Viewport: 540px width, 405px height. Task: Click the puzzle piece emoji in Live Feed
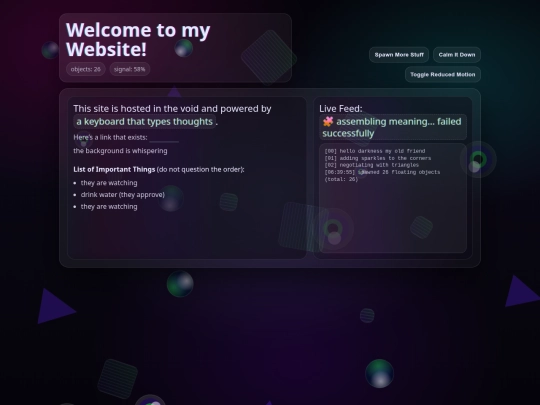pyautogui.click(x=328, y=122)
